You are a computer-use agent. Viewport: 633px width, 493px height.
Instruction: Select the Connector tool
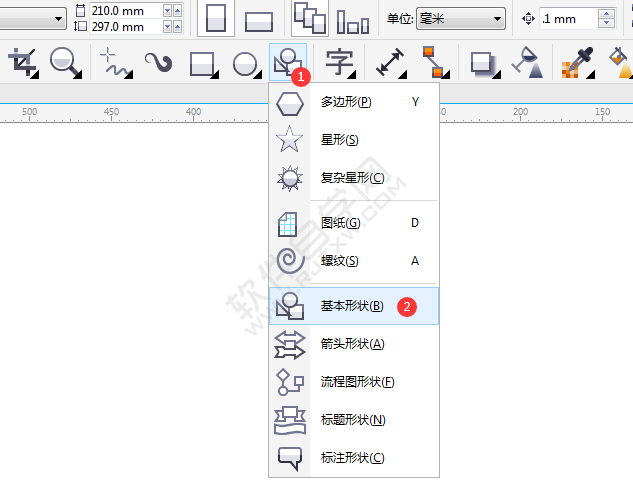tap(435, 62)
